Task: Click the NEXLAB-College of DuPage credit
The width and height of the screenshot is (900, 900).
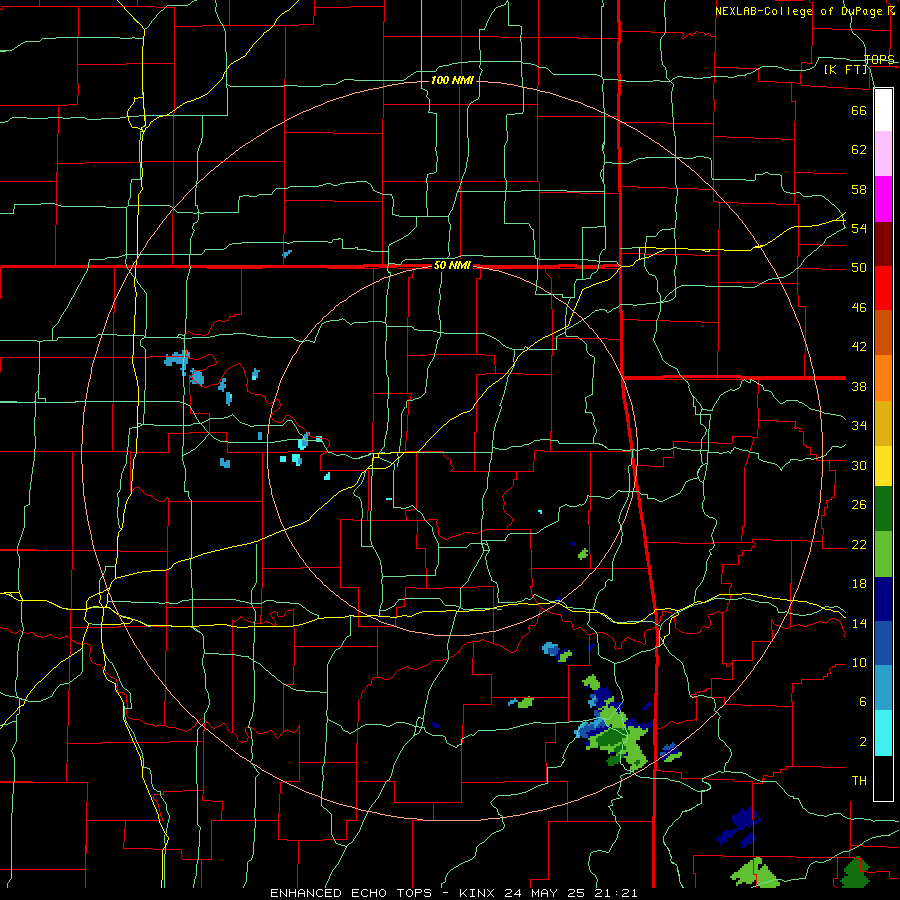Action: coord(805,10)
